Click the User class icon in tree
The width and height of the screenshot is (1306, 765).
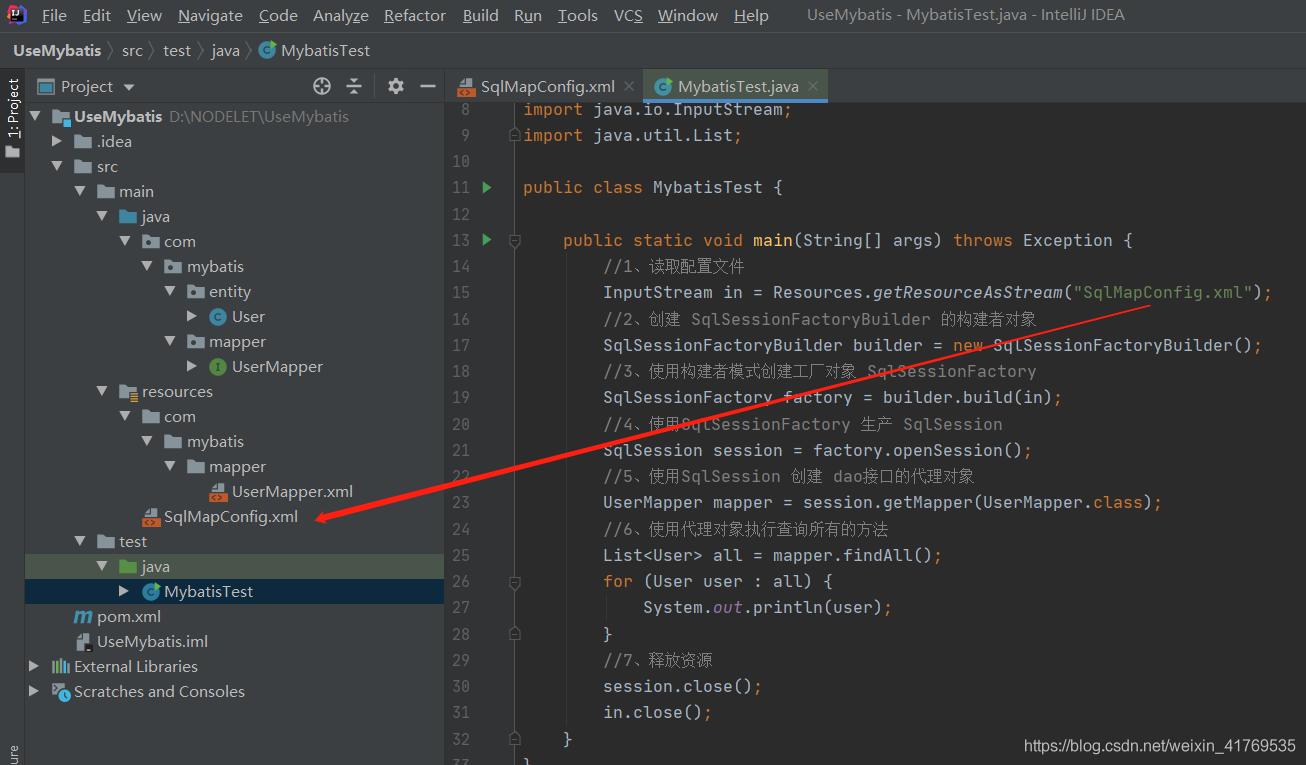point(217,317)
